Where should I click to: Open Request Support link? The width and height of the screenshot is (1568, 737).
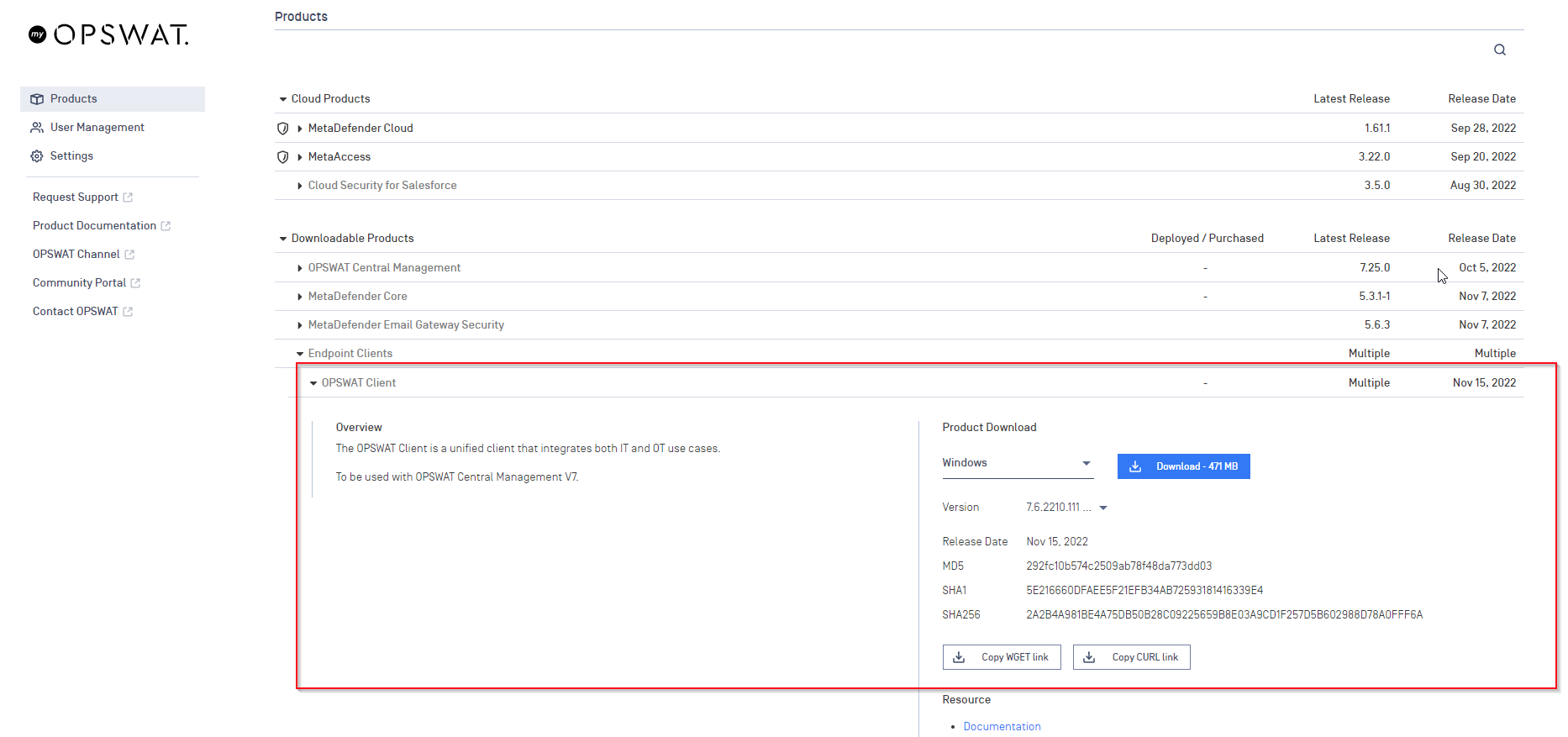tap(76, 197)
